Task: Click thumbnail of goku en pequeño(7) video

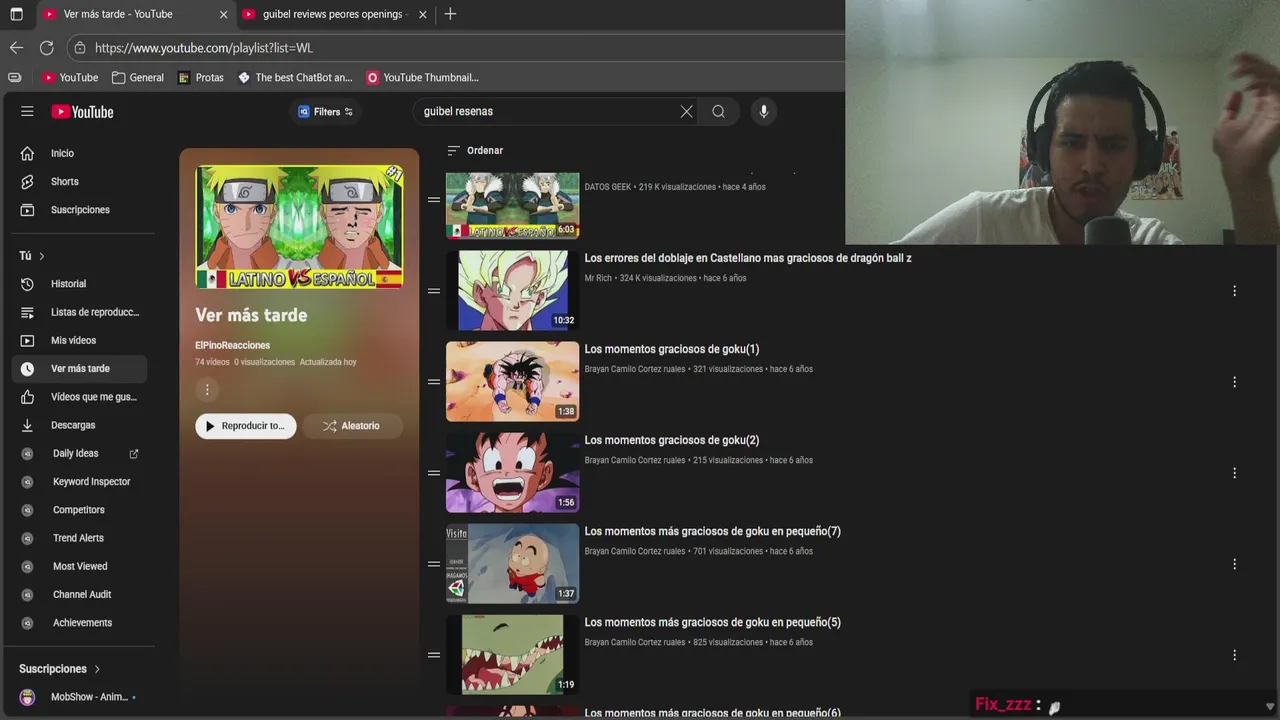Action: 512,563
